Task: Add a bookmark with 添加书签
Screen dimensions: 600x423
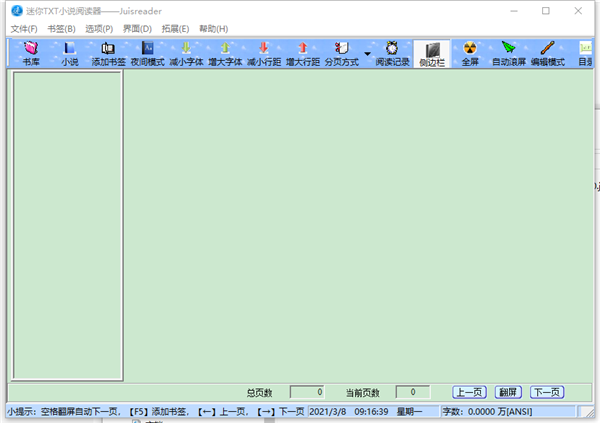Action: [x=108, y=54]
